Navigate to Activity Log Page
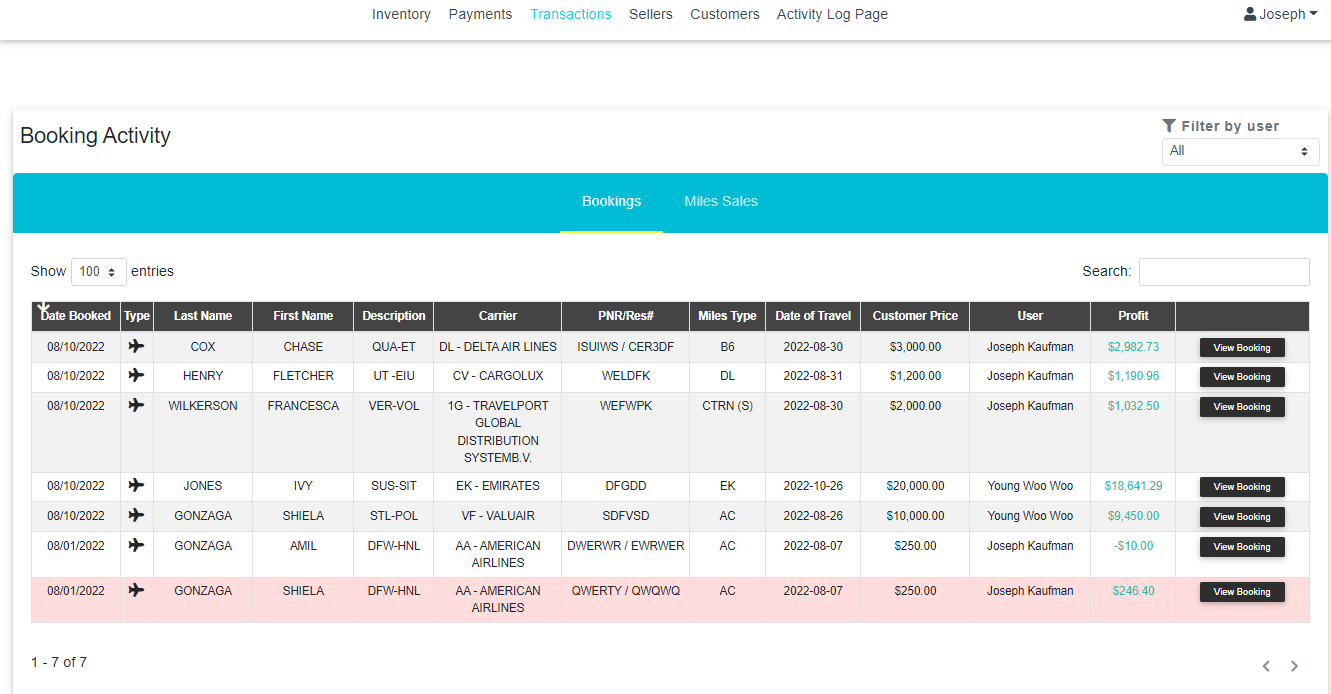The width and height of the screenshot is (1331, 694). coord(832,14)
